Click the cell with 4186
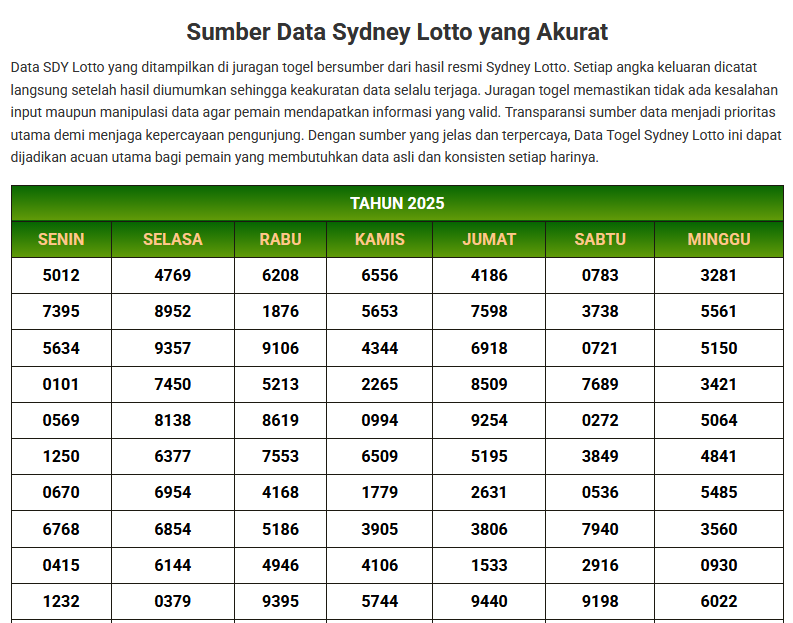The width and height of the screenshot is (793, 623). click(x=489, y=276)
